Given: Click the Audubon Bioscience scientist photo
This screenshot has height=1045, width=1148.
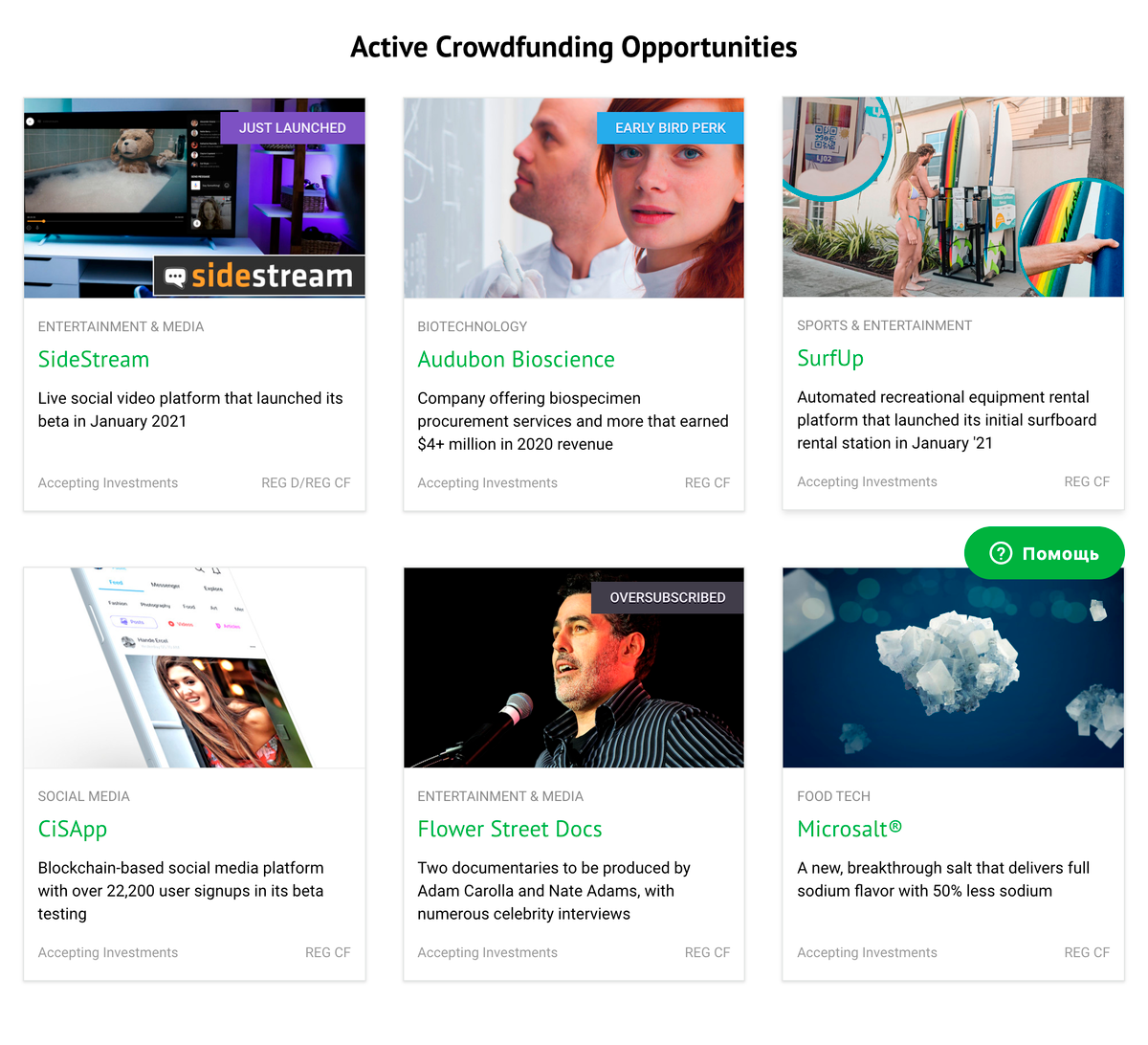Looking at the screenshot, I should click(574, 198).
